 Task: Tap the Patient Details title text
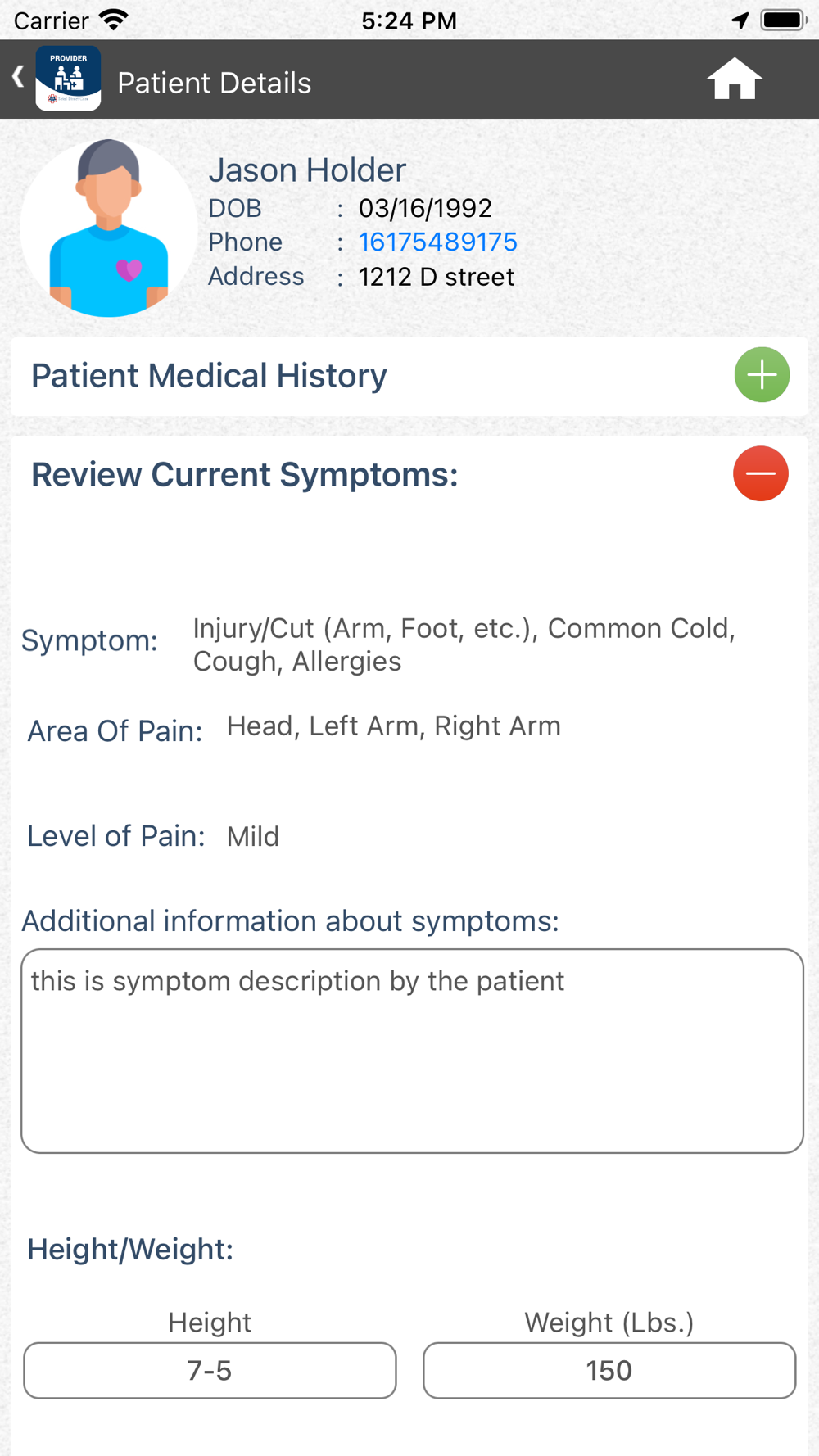(214, 83)
